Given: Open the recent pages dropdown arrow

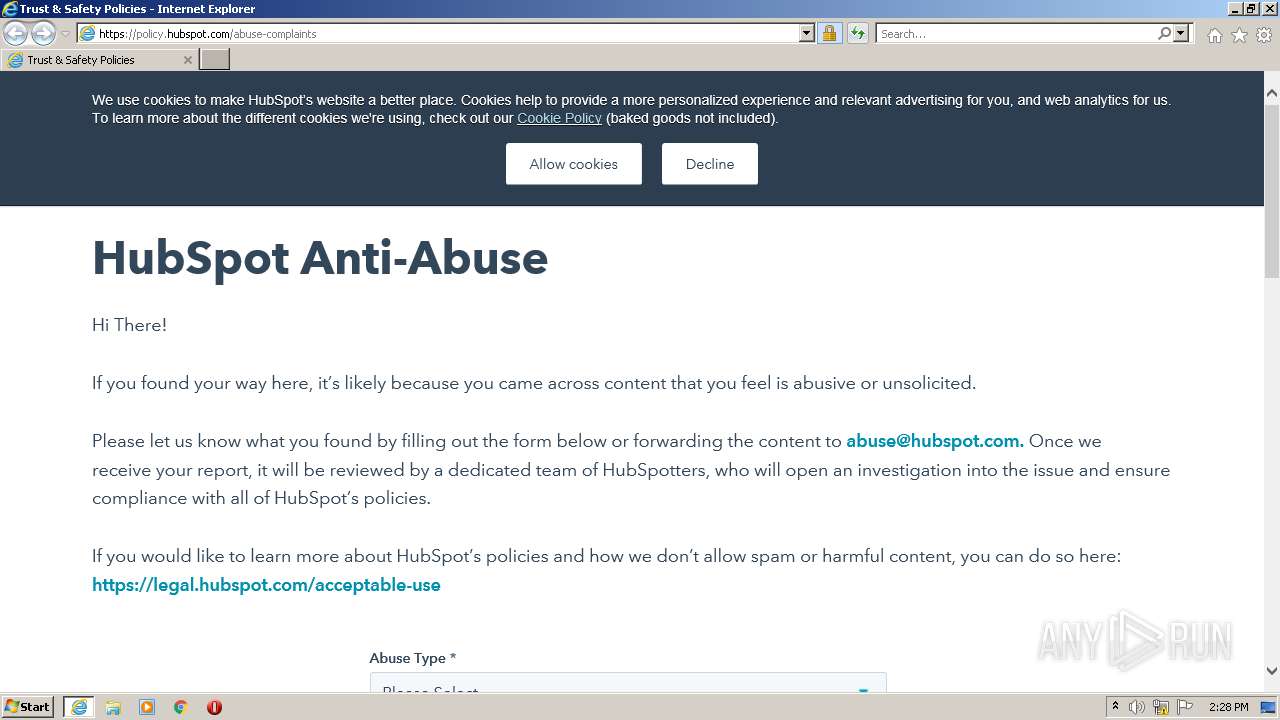Looking at the screenshot, I should coord(66,34).
